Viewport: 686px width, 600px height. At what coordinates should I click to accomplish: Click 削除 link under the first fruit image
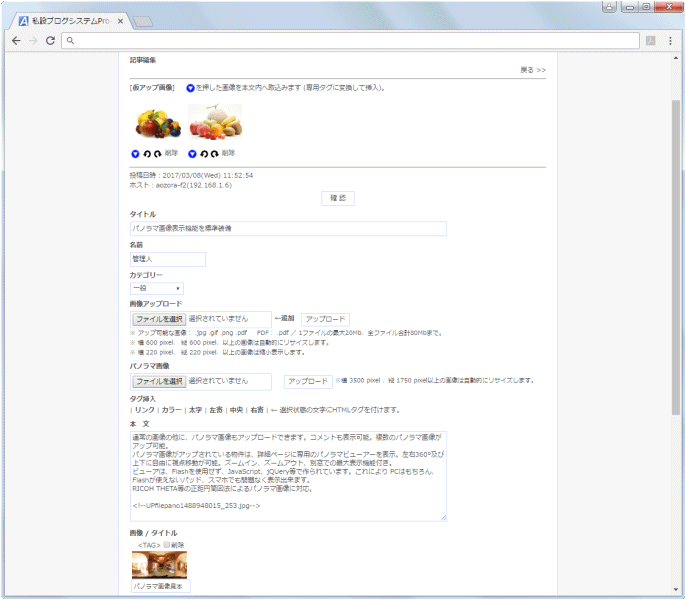pyautogui.click(x=171, y=154)
